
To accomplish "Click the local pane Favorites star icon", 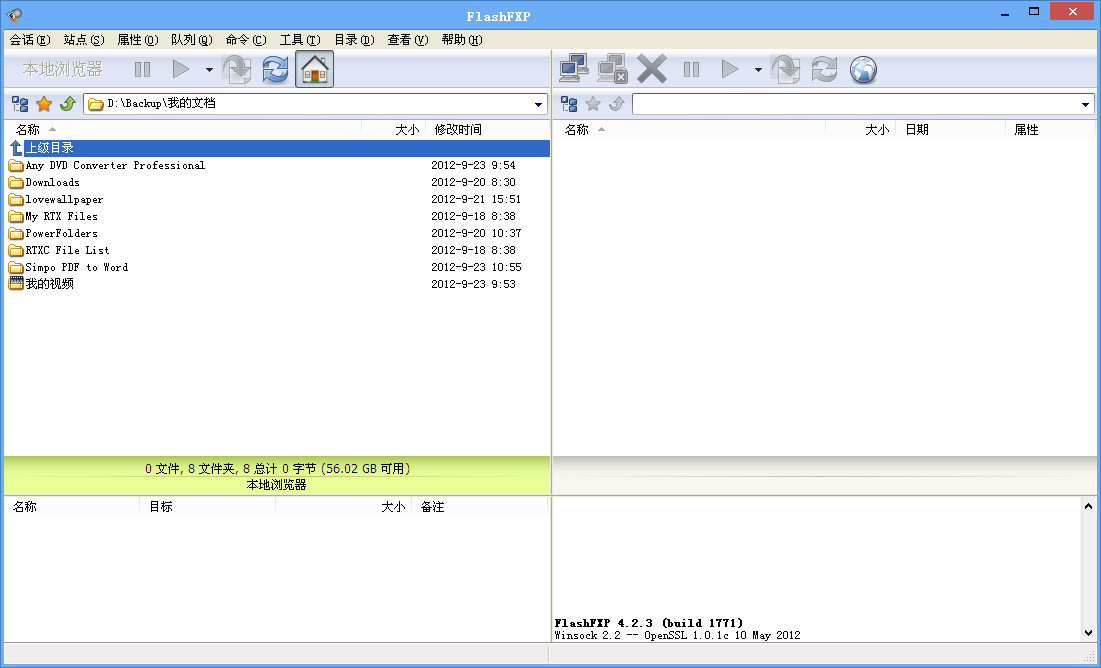I will pos(44,104).
